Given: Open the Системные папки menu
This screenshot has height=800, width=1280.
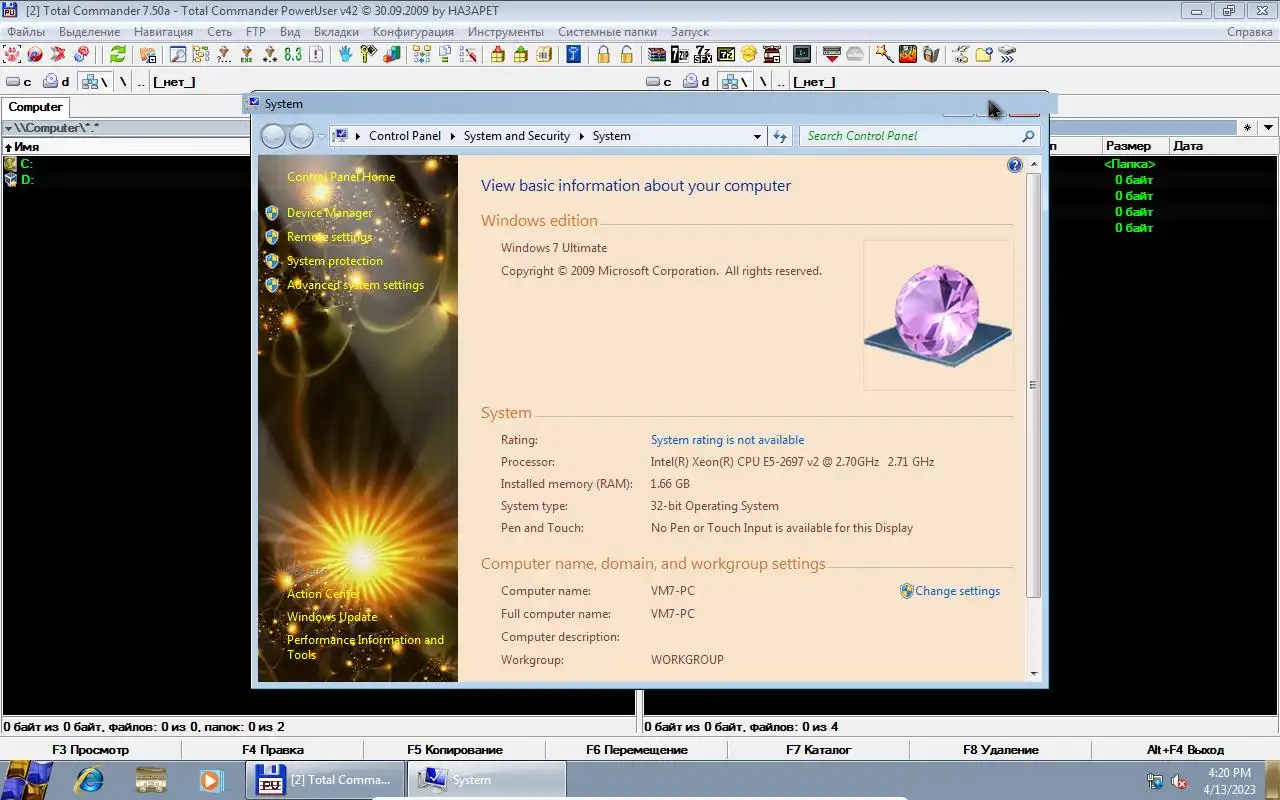Looking at the screenshot, I should click(605, 32).
